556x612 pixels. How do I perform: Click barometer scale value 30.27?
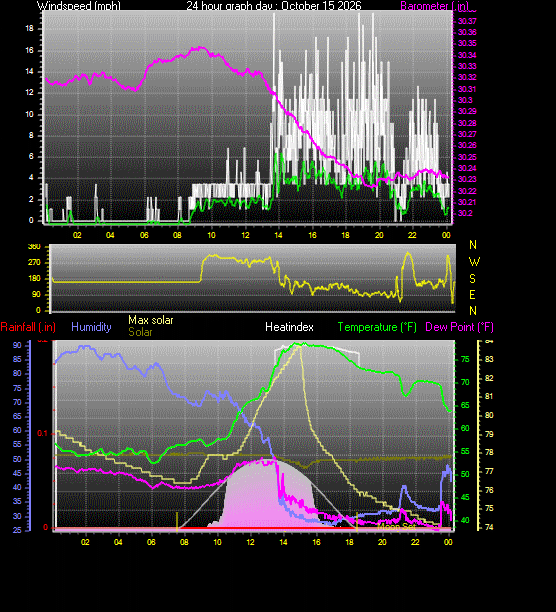467,134
